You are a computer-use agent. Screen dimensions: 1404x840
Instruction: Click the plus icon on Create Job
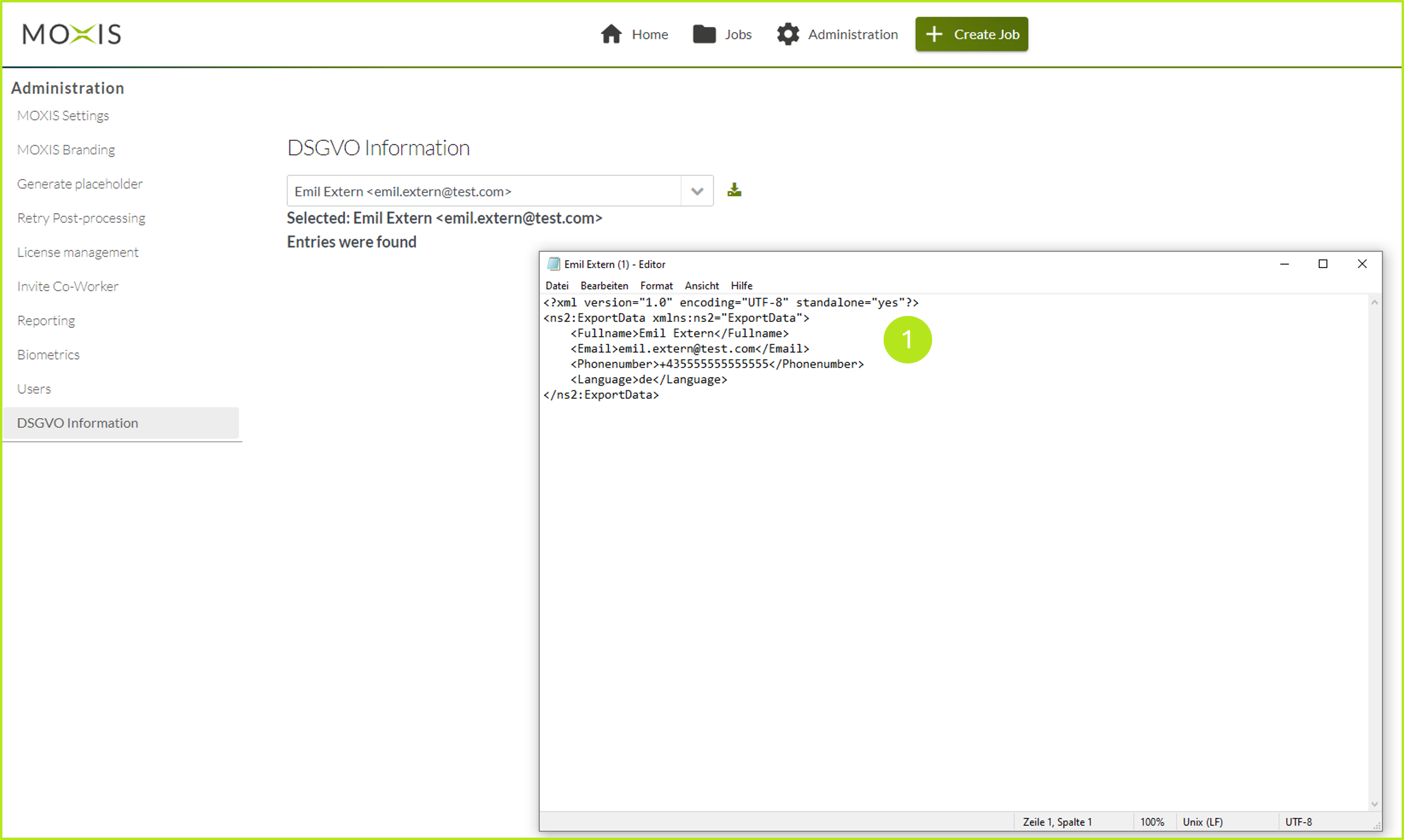934,34
